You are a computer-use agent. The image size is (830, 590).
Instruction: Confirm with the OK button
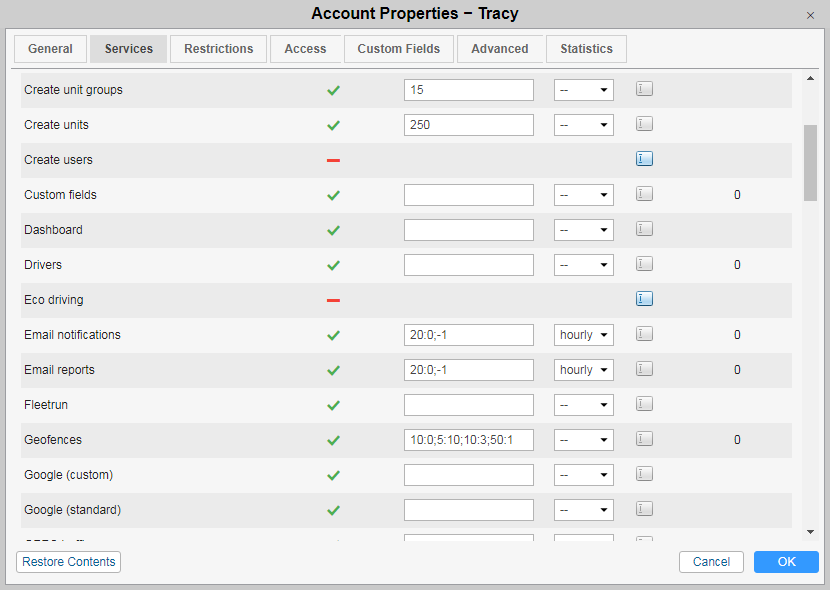[786, 562]
